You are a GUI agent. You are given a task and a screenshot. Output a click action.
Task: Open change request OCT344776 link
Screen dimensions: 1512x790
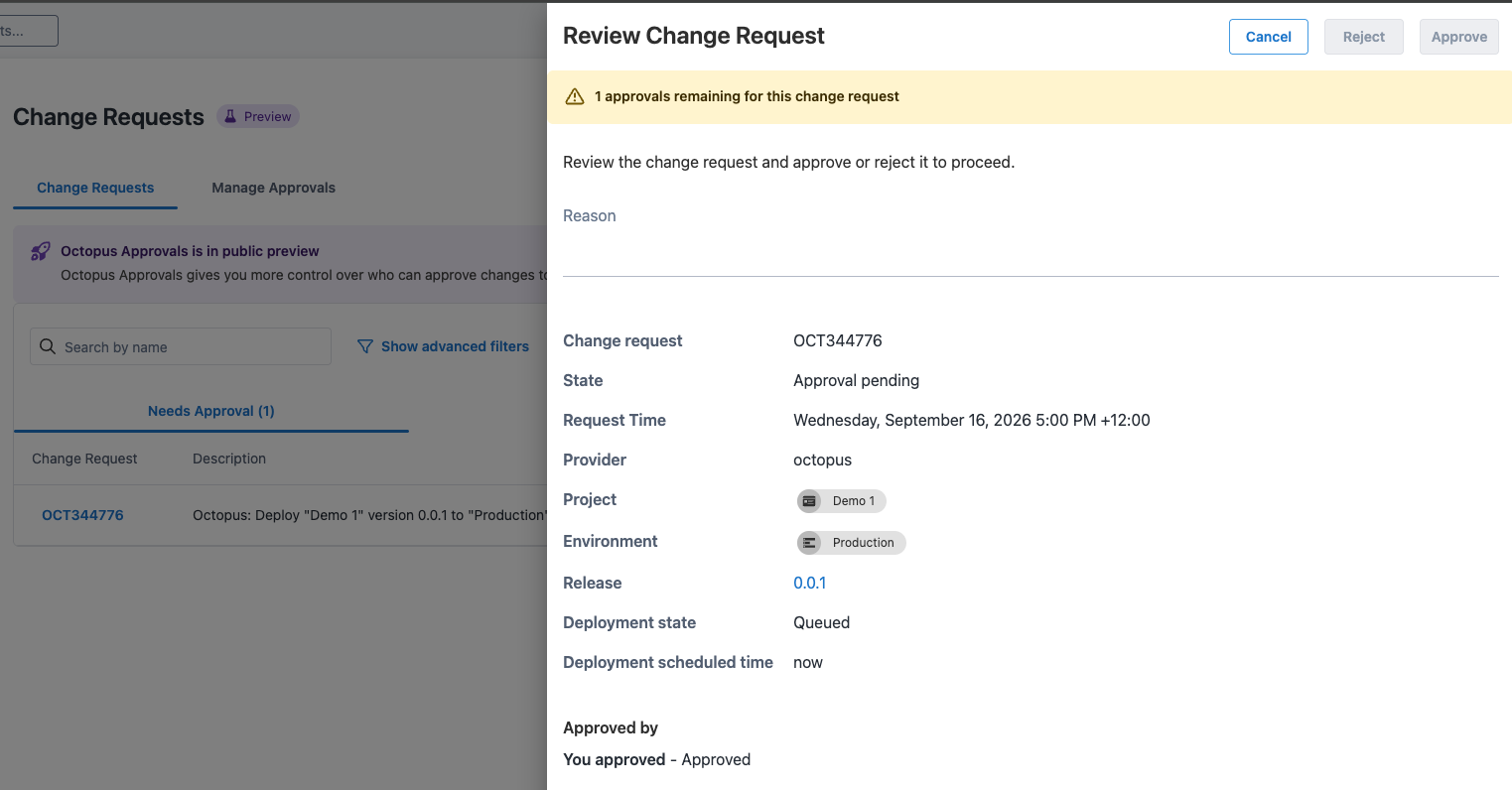[82, 515]
